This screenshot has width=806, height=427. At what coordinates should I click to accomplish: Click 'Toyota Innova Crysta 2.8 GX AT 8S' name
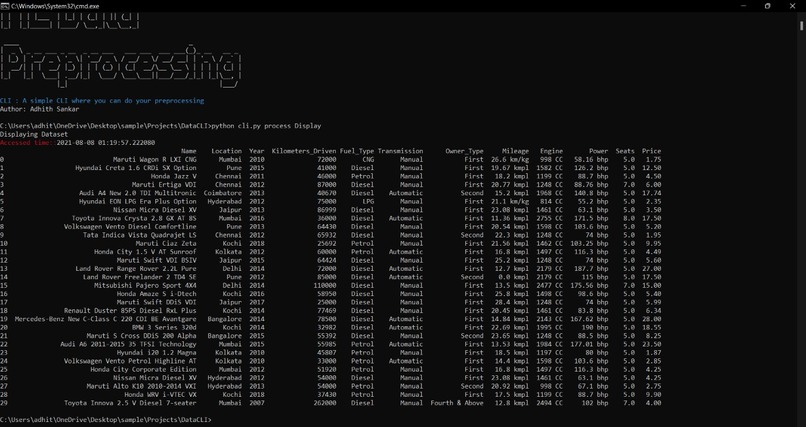tap(134, 218)
